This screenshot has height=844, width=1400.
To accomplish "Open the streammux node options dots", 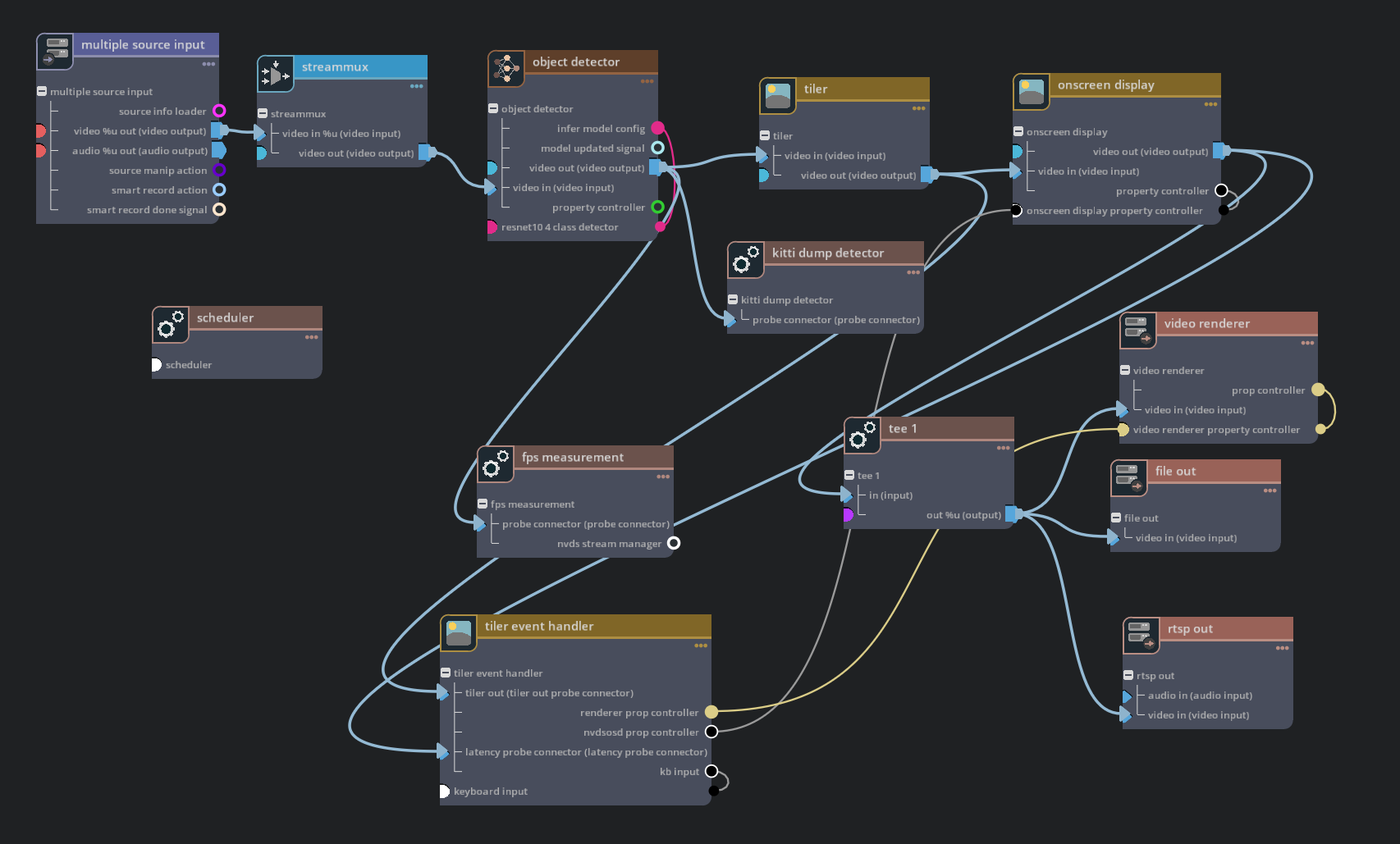I will [417, 86].
